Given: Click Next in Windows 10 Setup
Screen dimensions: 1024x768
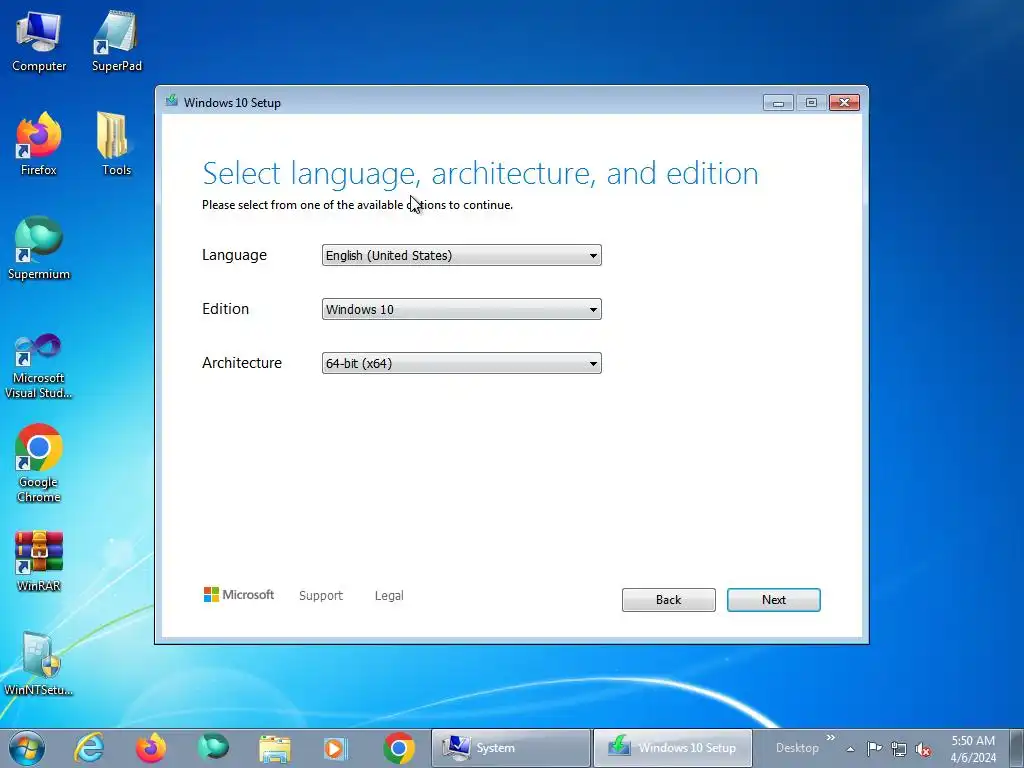Looking at the screenshot, I should [774, 600].
